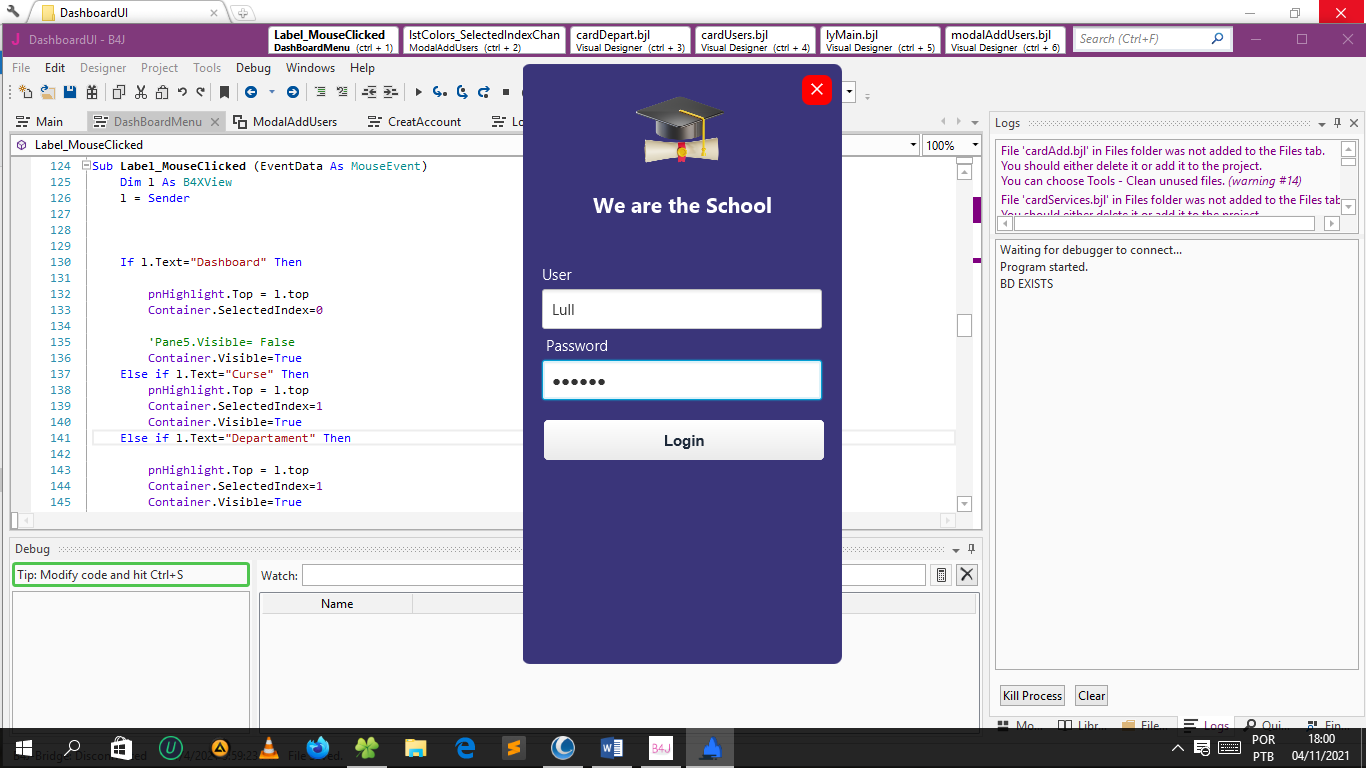
Task: Click the Paste icon in the toolbar
Action: [x=162, y=92]
